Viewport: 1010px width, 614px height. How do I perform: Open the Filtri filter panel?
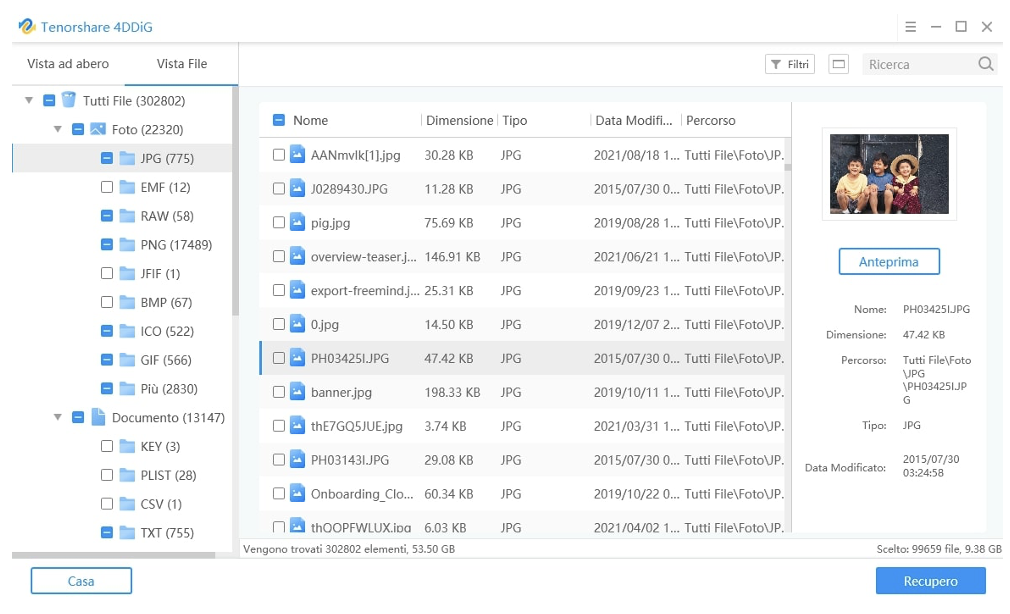tap(789, 63)
